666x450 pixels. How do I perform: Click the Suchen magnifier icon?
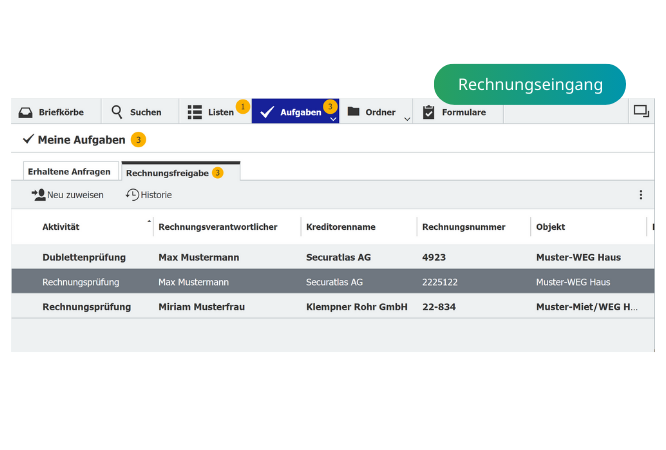click(117, 112)
